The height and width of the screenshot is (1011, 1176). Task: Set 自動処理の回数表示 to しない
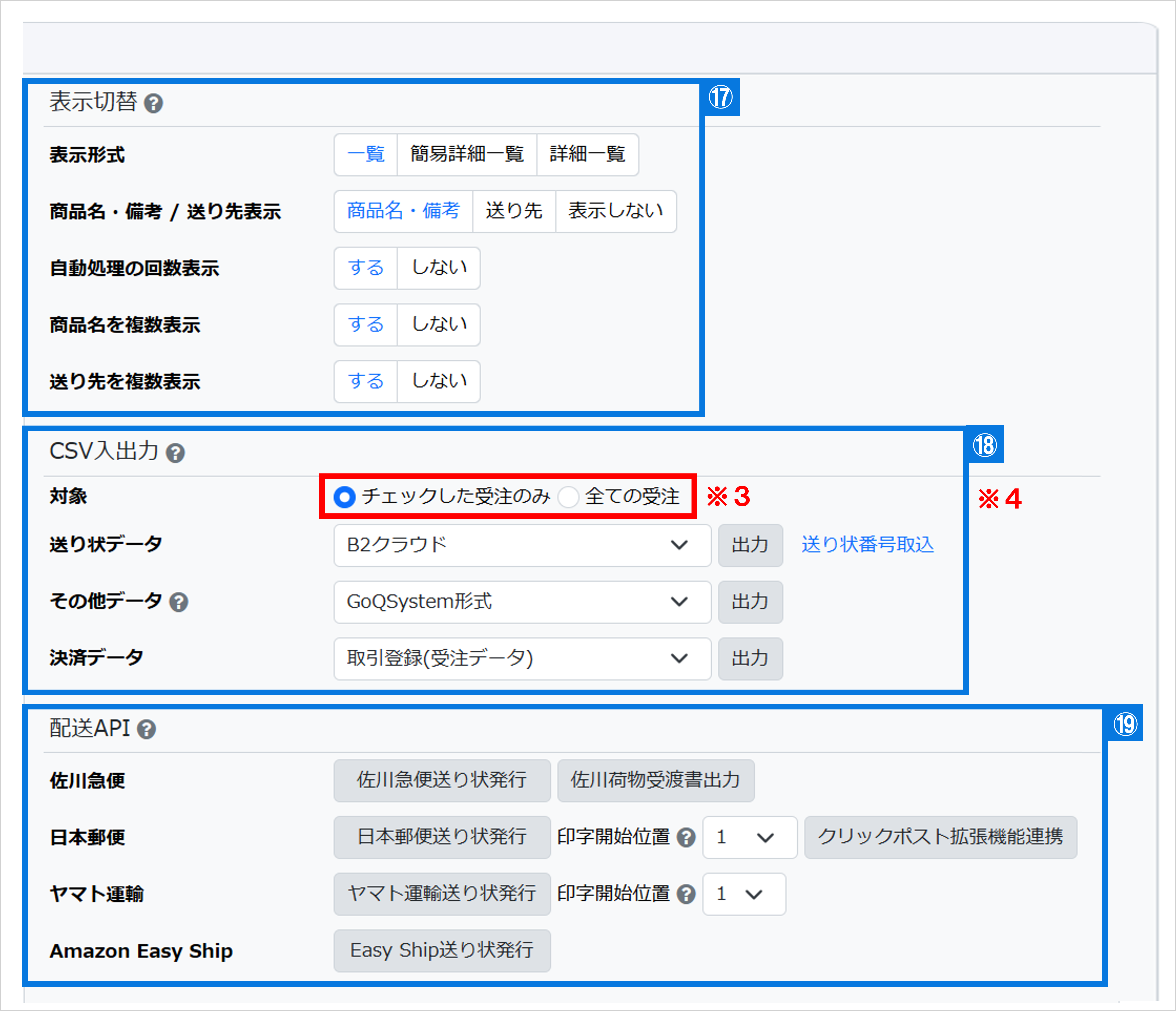pos(439,268)
